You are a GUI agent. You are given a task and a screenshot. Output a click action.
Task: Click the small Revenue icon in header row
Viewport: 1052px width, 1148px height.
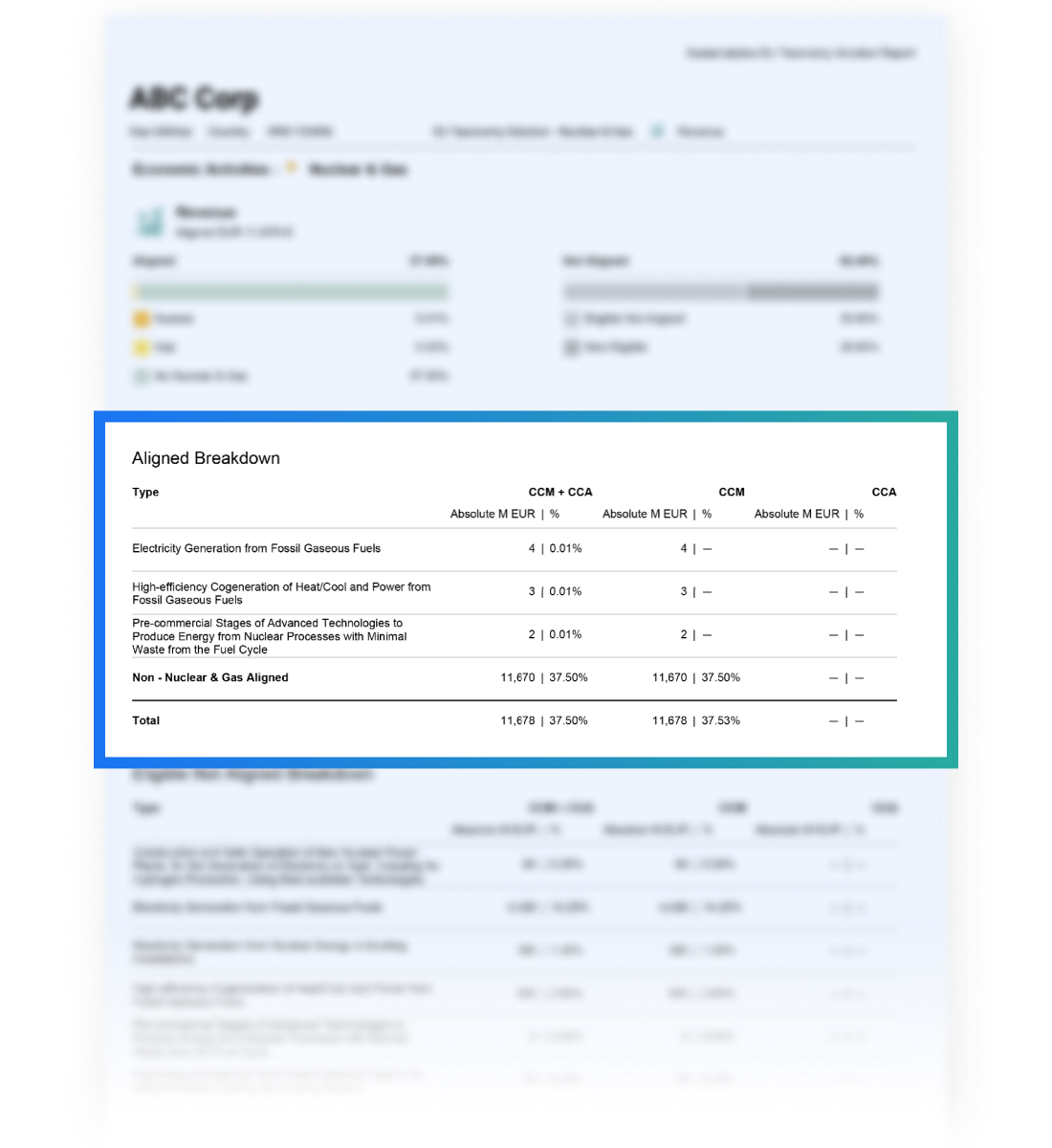[658, 131]
